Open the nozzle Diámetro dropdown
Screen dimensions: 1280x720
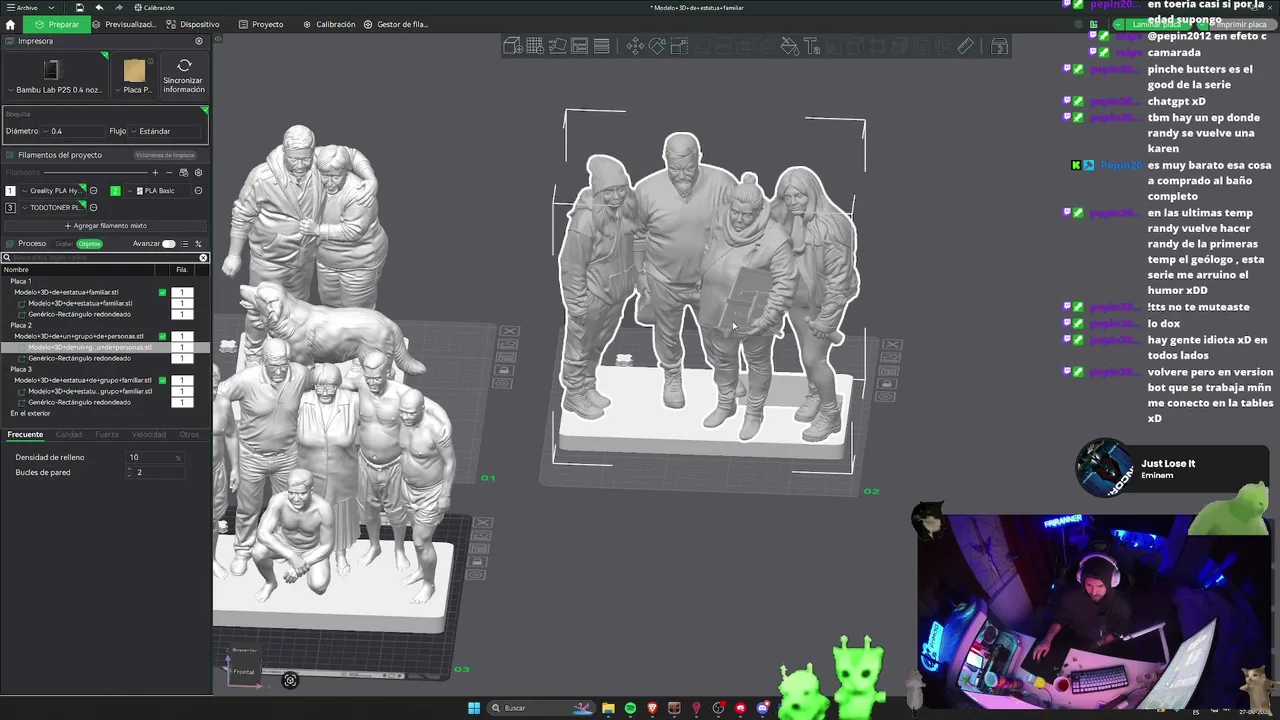point(74,131)
